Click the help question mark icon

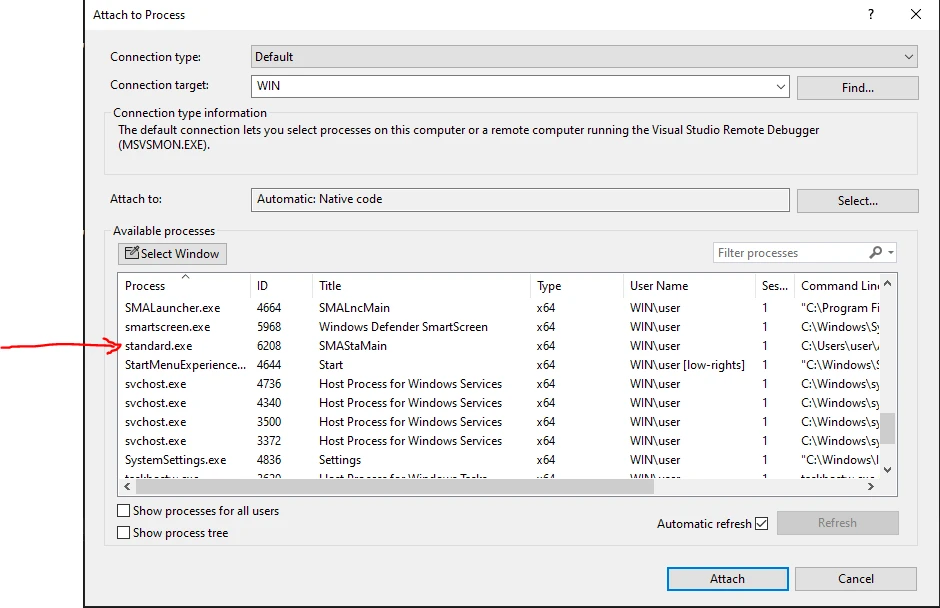tap(871, 14)
